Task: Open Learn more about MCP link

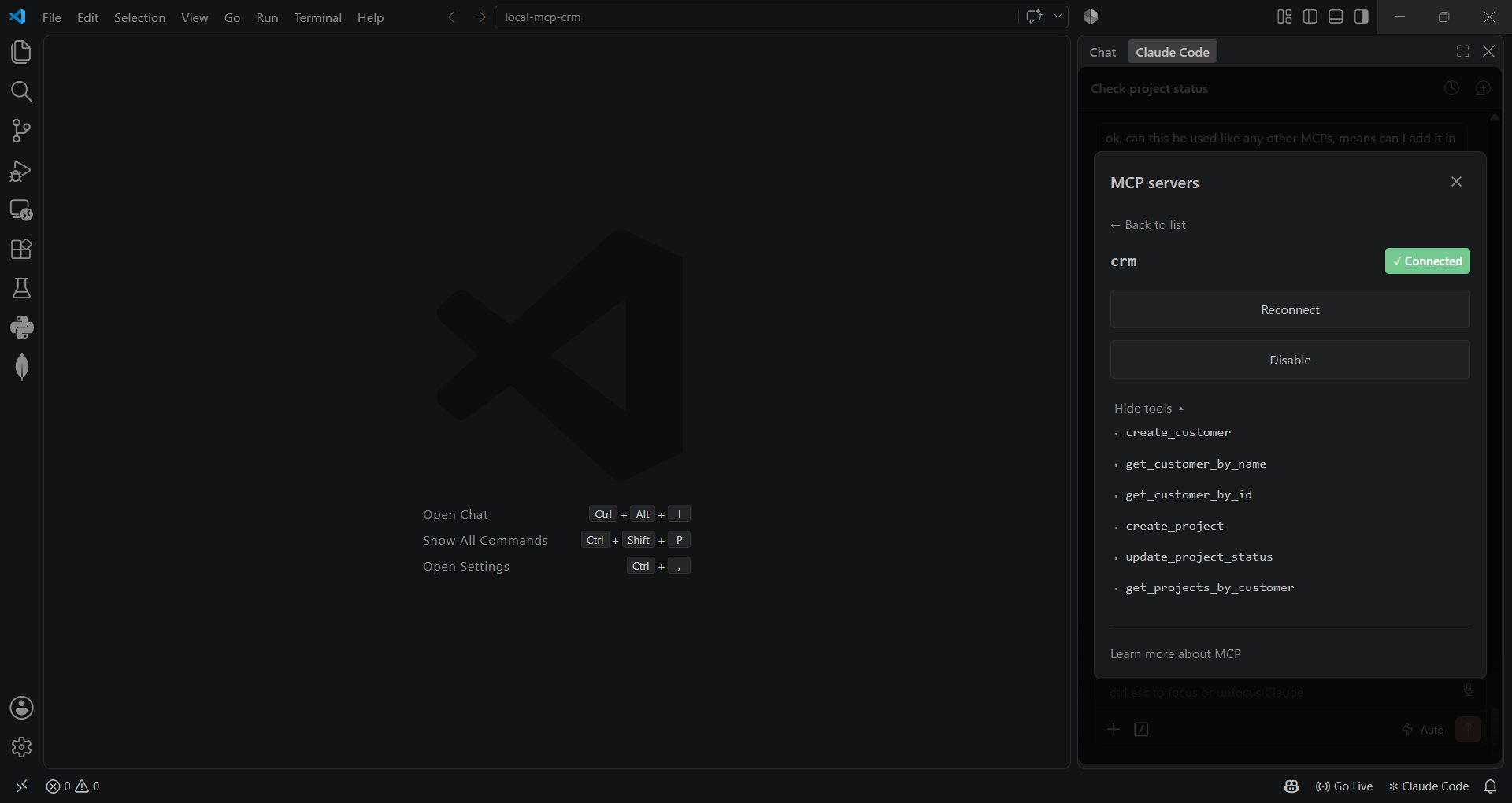Action: pos(1176,654)
